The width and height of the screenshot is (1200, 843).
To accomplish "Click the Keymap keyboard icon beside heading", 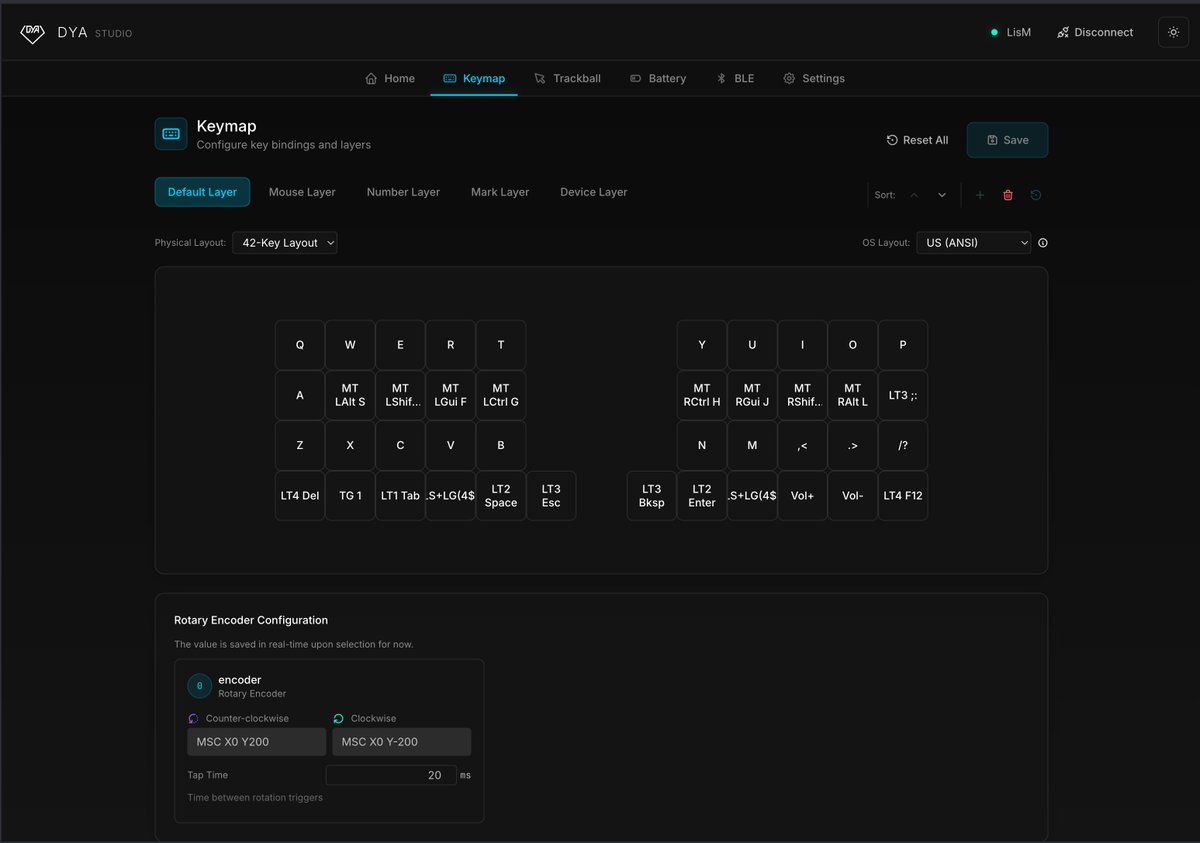I will tap(171, 134).
